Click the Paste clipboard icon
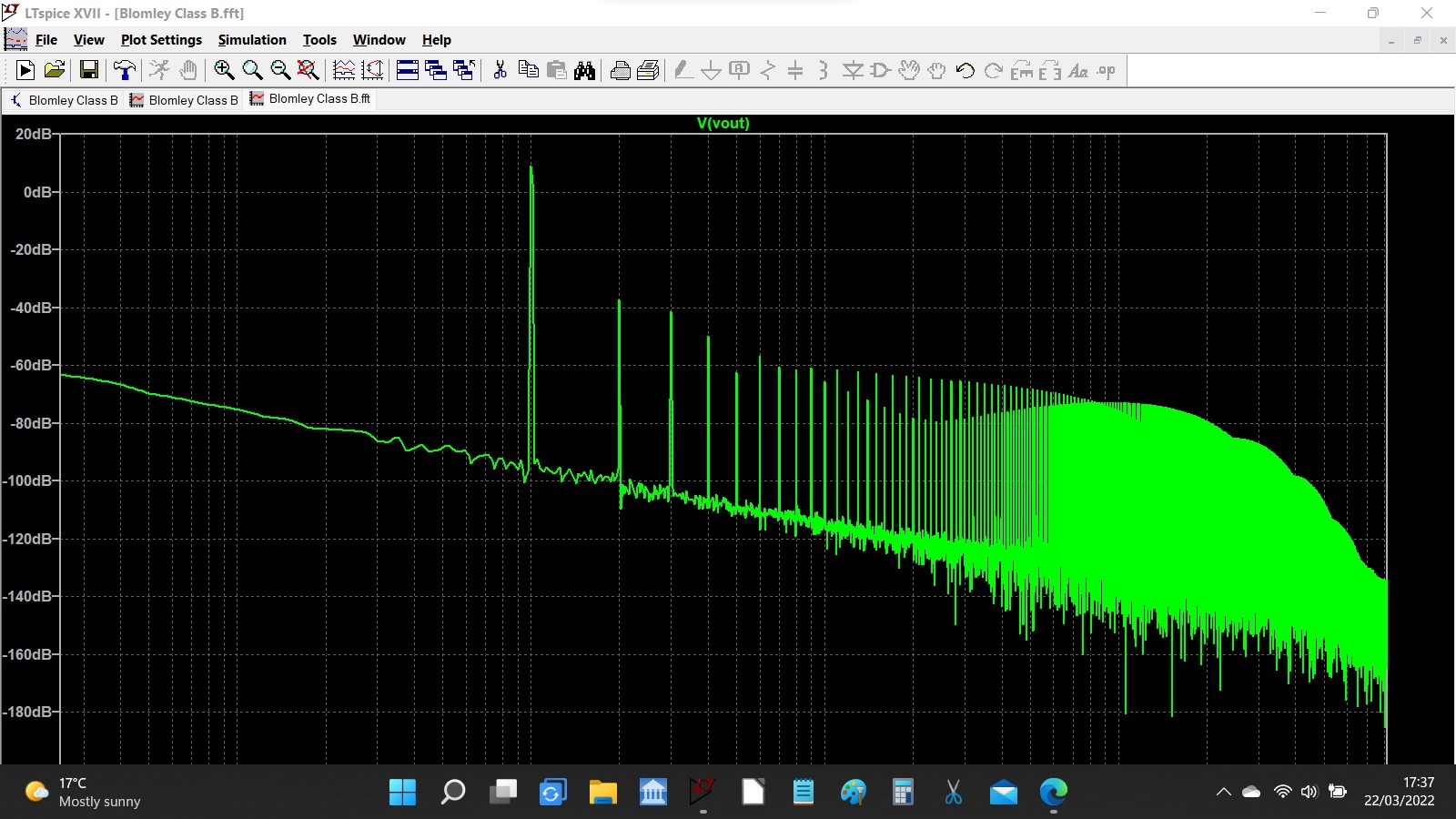The width and height of the screenshot is (1456, 819). [556, 70]
